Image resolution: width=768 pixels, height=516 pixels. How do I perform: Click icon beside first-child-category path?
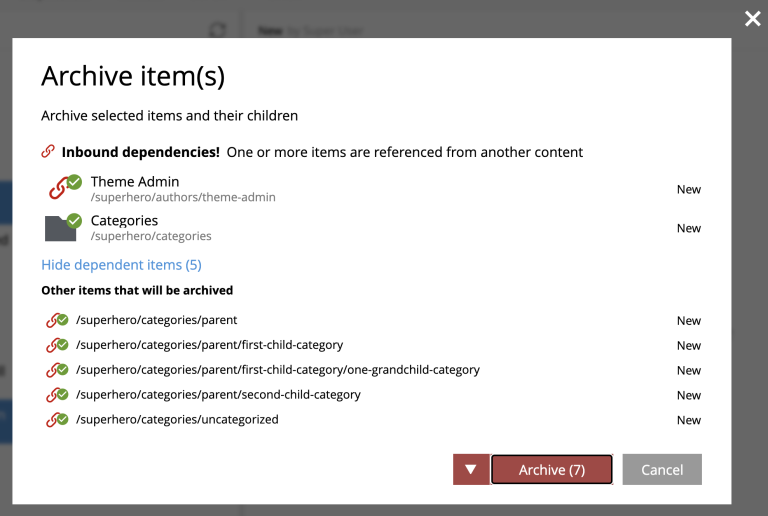(56, 345)
